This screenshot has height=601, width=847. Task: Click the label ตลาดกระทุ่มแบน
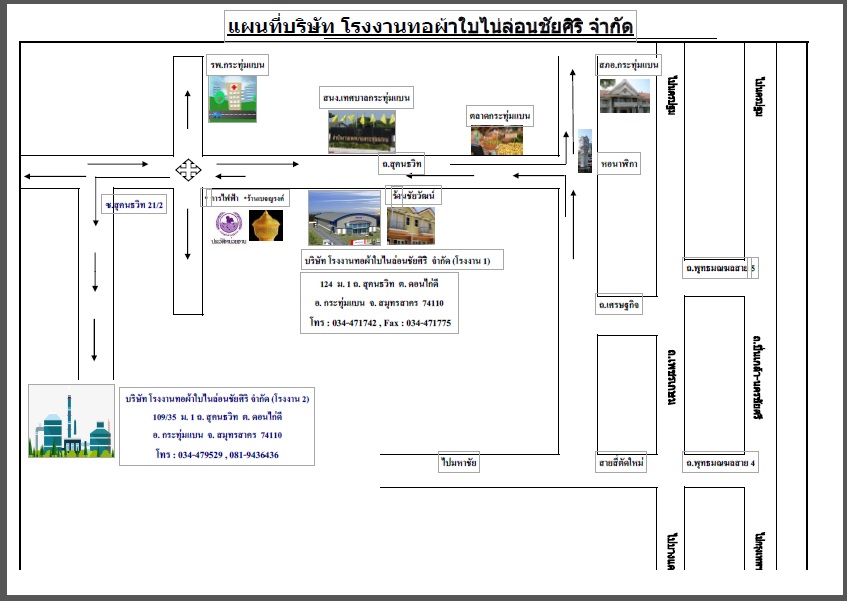[500, 116]
